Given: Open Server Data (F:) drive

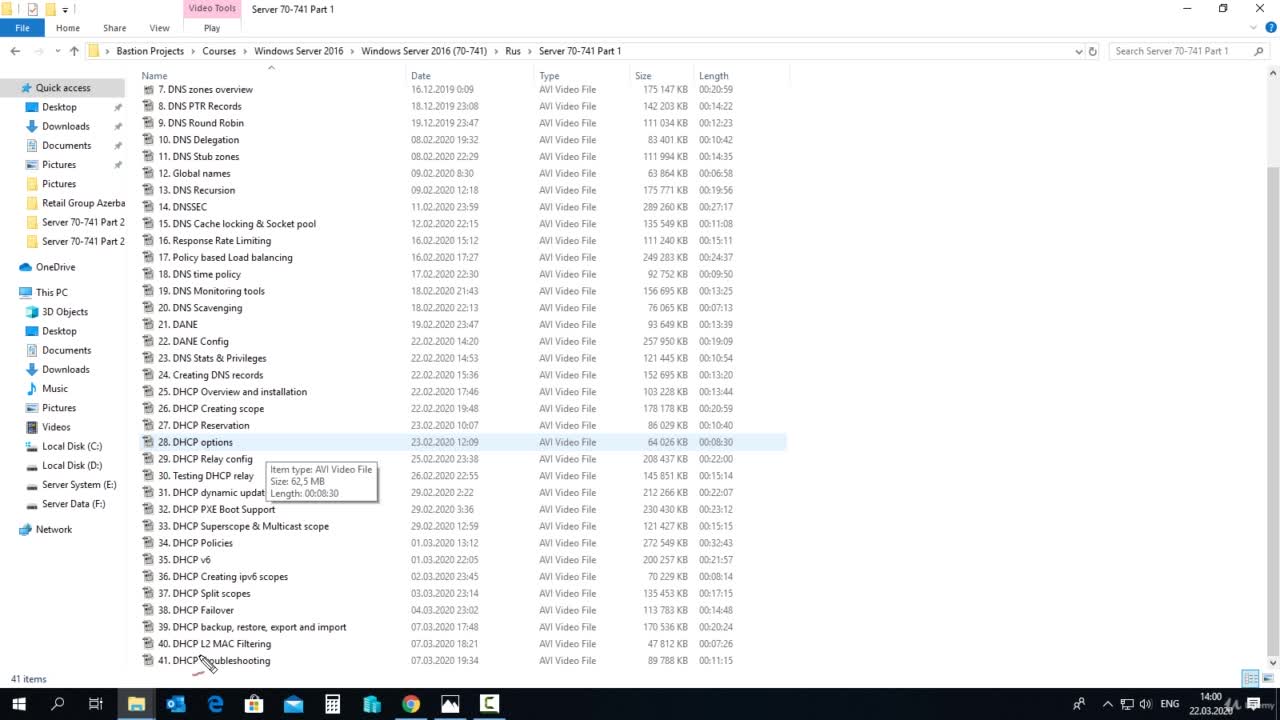Looking at the screenshot, I should pos(73,504).
